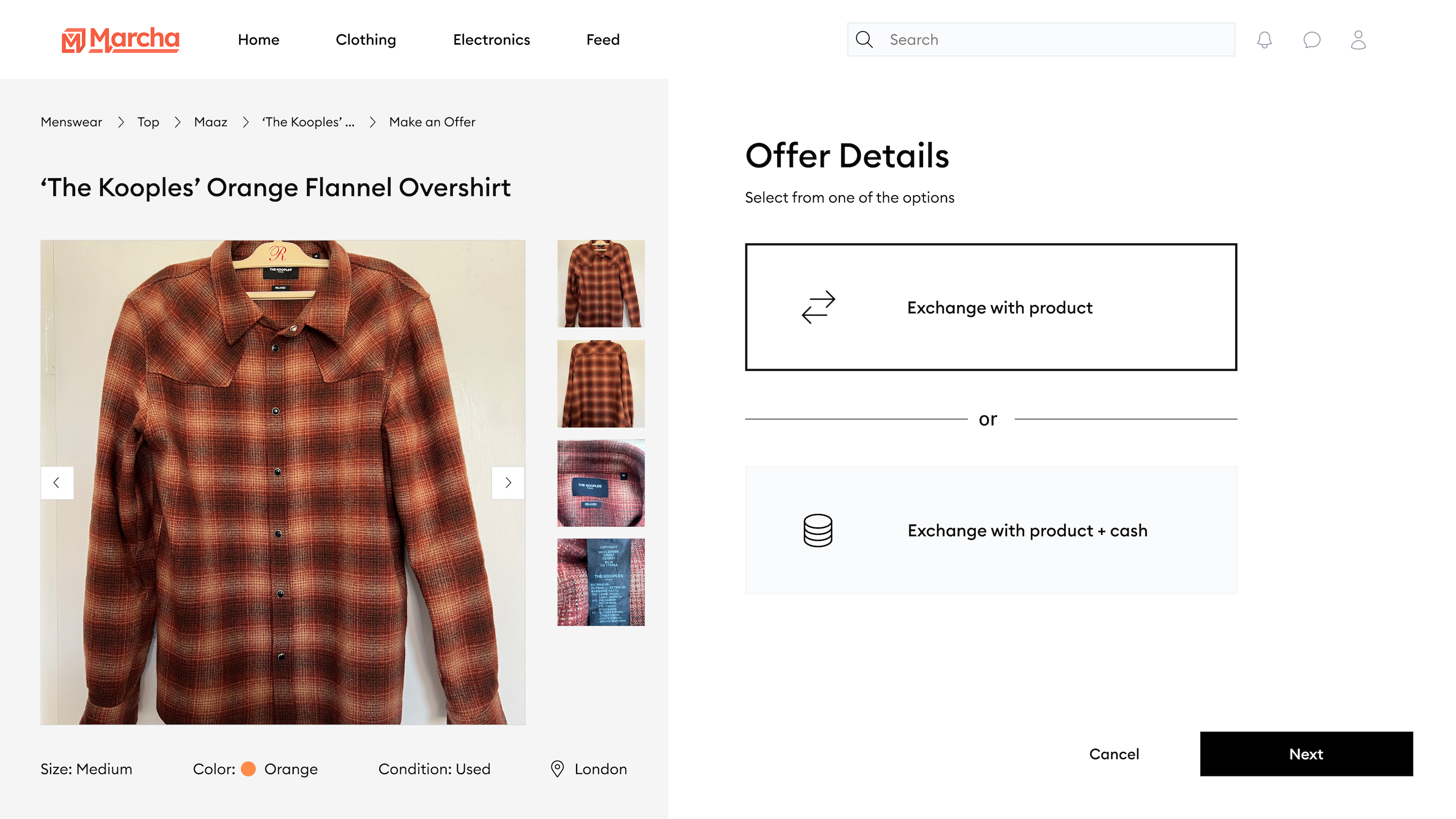Select Exchange with product + cash option

(x=991, y=530)
